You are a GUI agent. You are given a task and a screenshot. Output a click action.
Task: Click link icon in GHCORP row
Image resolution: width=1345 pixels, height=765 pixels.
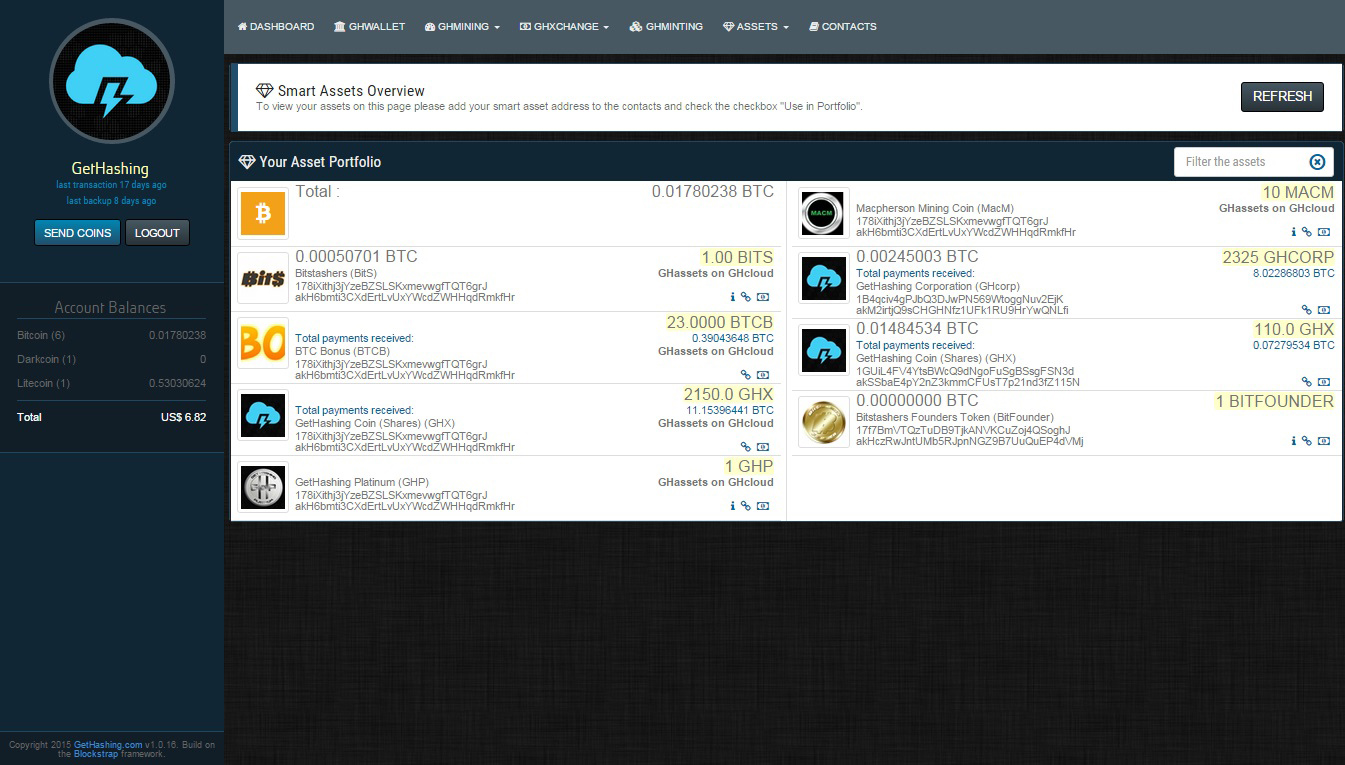(1306, 310)
